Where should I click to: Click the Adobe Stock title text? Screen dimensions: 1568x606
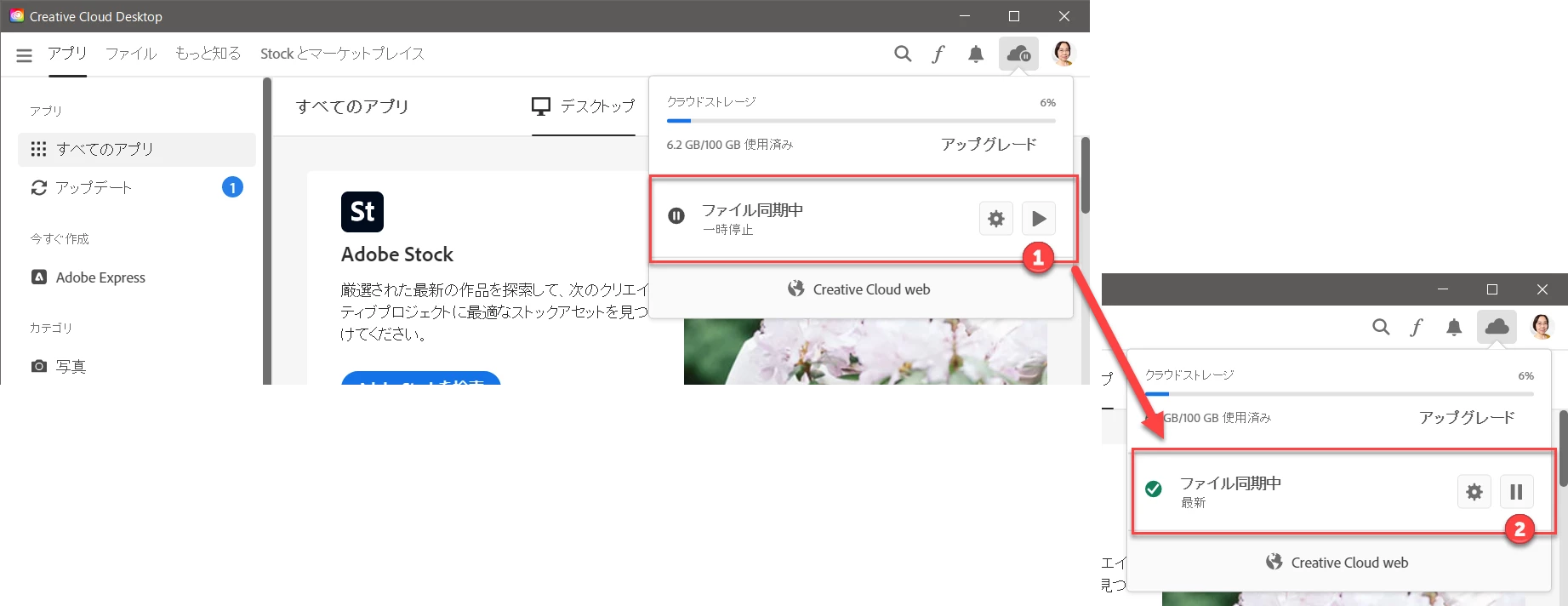397,254
